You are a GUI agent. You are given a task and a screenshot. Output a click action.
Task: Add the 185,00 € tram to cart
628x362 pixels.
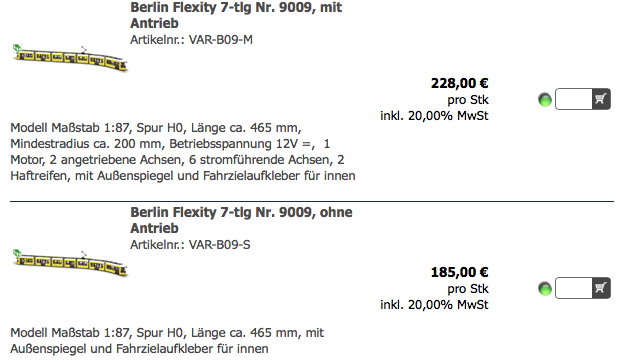pyautogui.click(x=601, y=288)
